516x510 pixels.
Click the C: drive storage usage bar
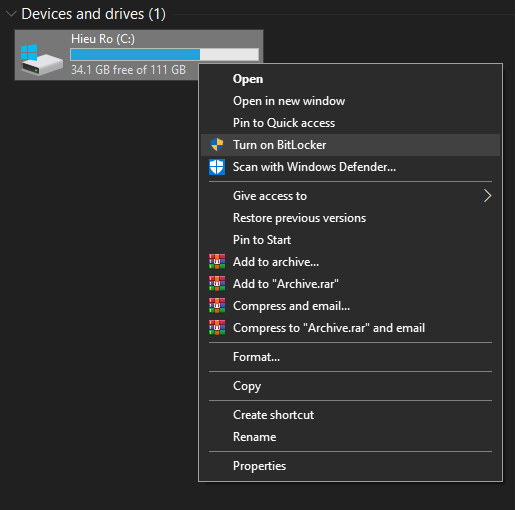165,54
